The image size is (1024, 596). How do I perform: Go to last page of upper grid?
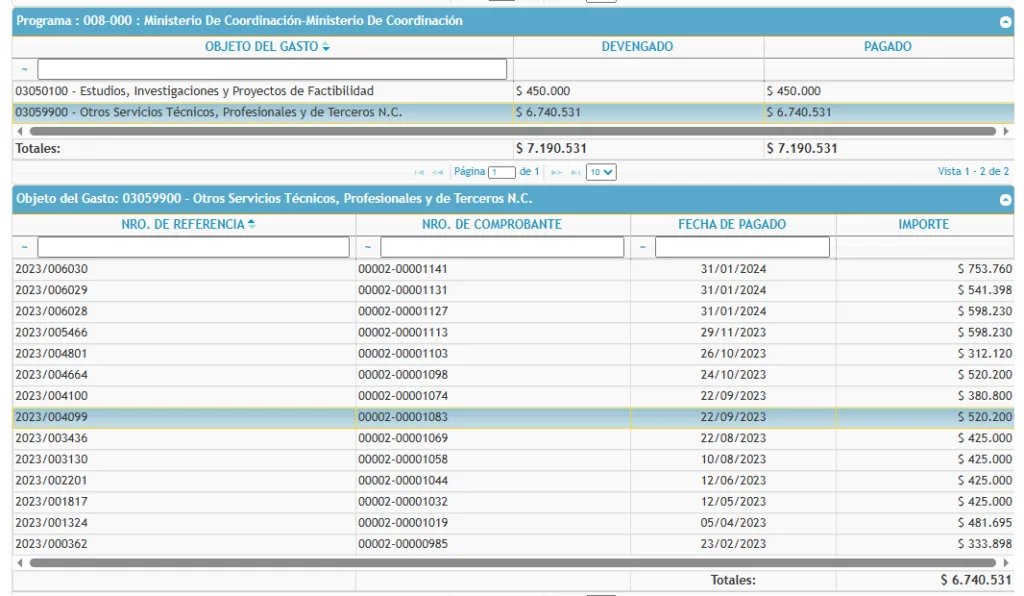[x=575, y=172]
